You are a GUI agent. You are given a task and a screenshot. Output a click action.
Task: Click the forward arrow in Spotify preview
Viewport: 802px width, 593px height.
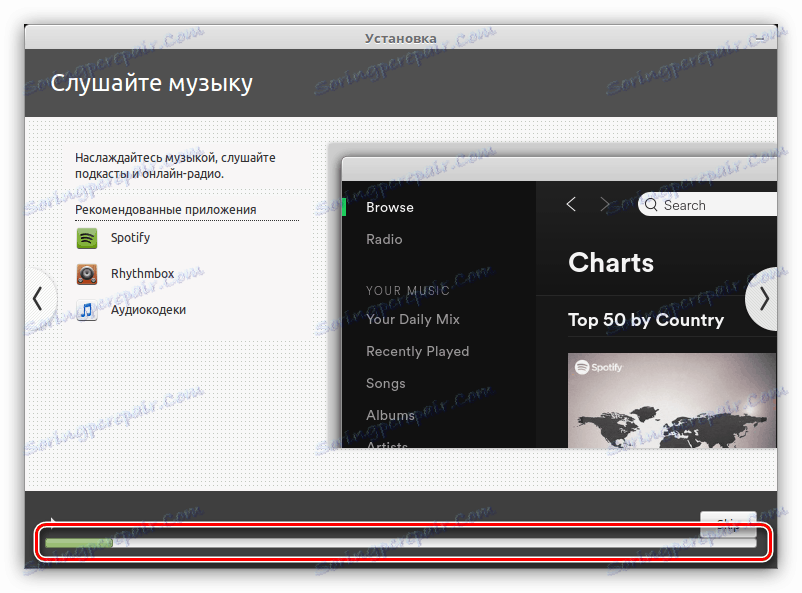pyautogui.click(x=604, y=204)
